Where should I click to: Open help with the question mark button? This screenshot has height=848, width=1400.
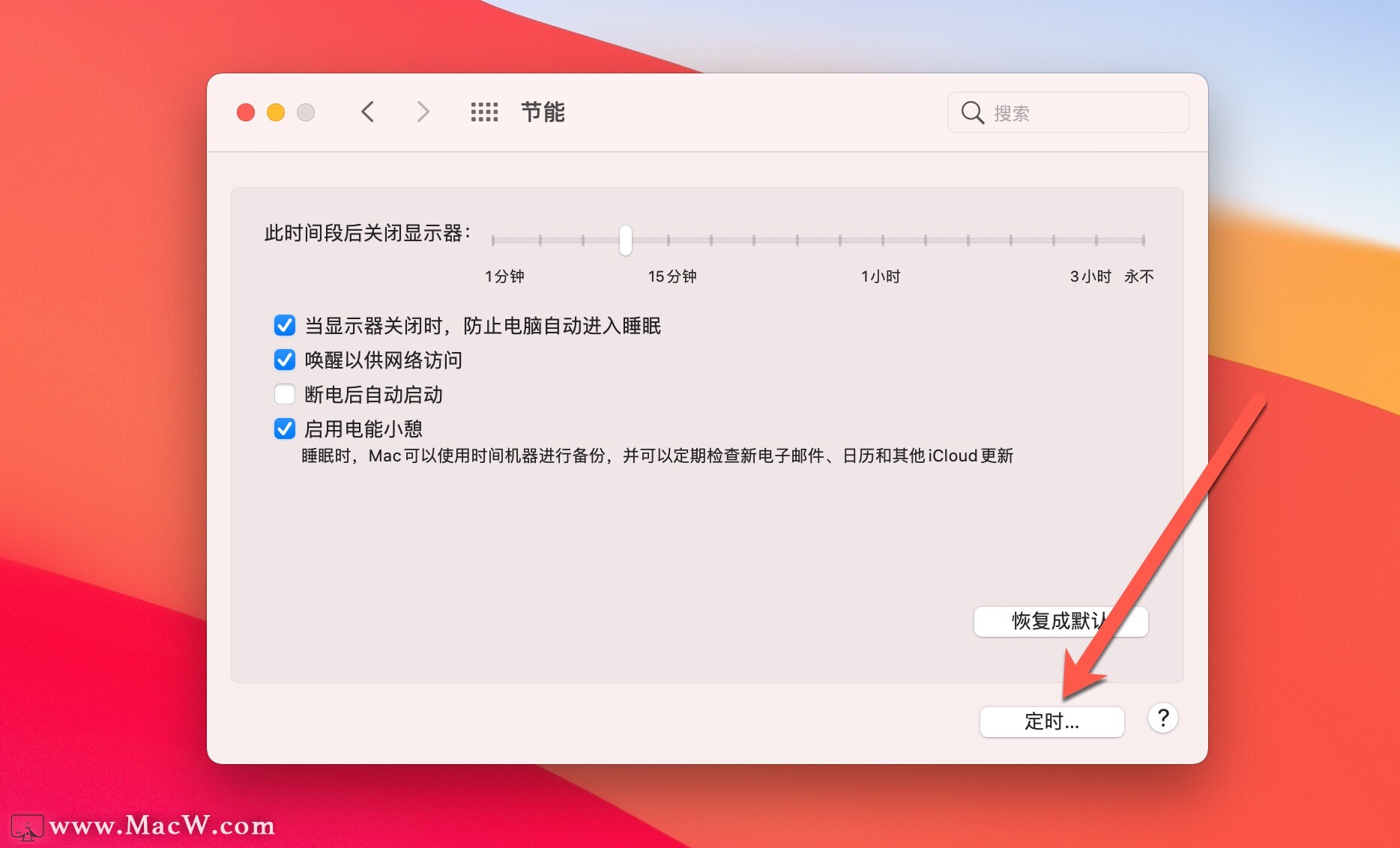(x=1162, y=718)
